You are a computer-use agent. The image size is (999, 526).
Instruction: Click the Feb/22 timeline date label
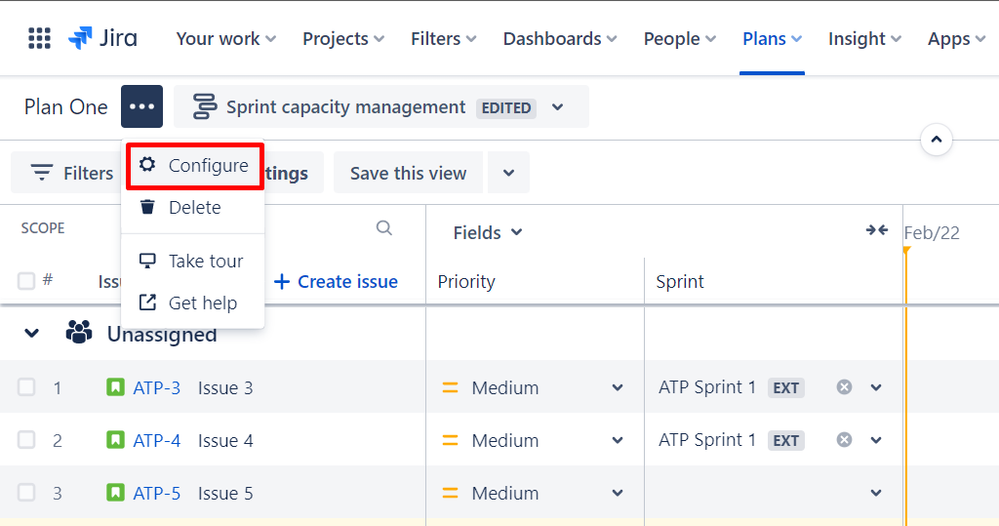pyautogui.click(x=931, y=232)
